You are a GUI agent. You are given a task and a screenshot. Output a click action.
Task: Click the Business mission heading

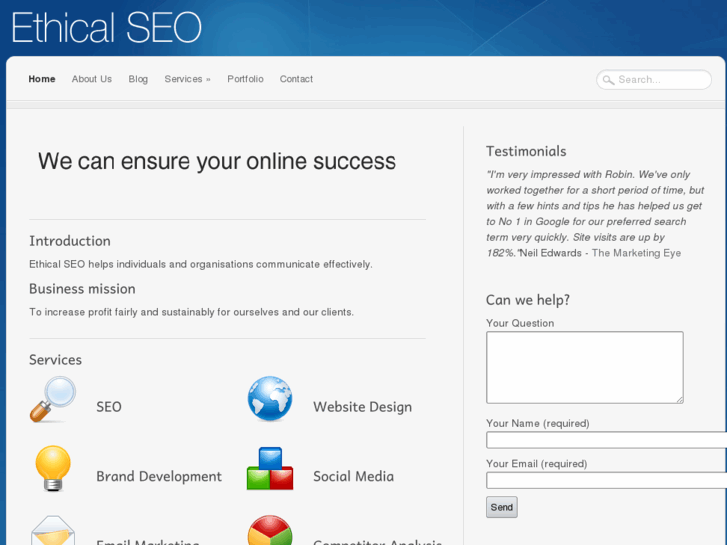(83, 289)
